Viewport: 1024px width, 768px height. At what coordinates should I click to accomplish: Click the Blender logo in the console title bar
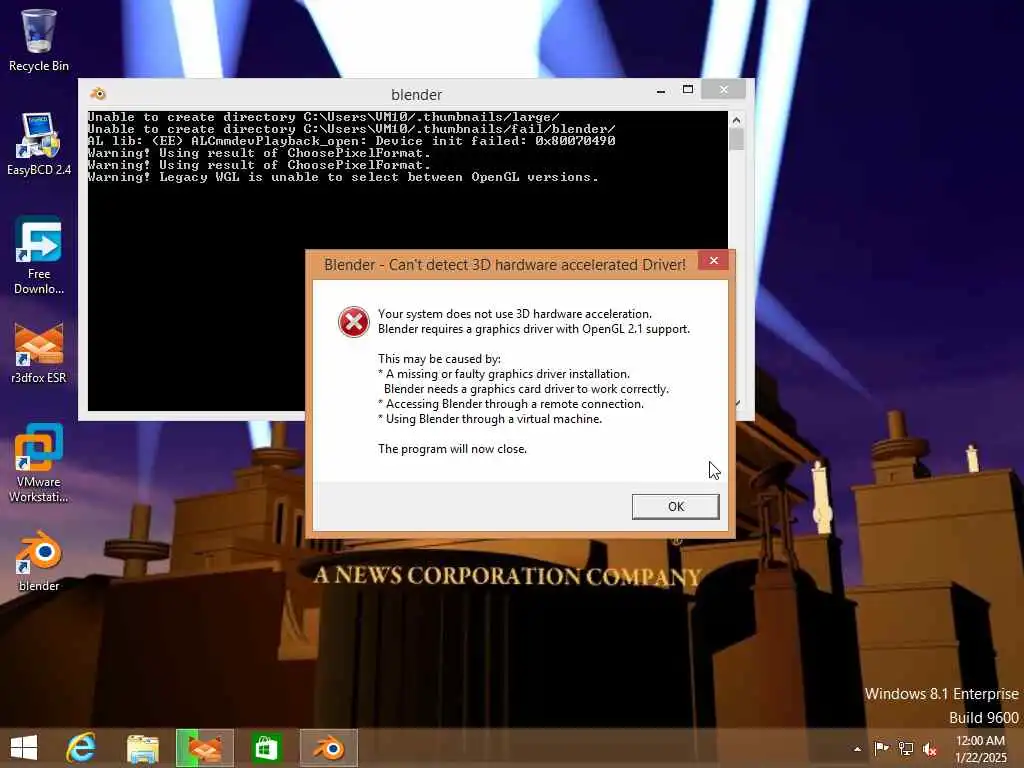pos(99,93)
